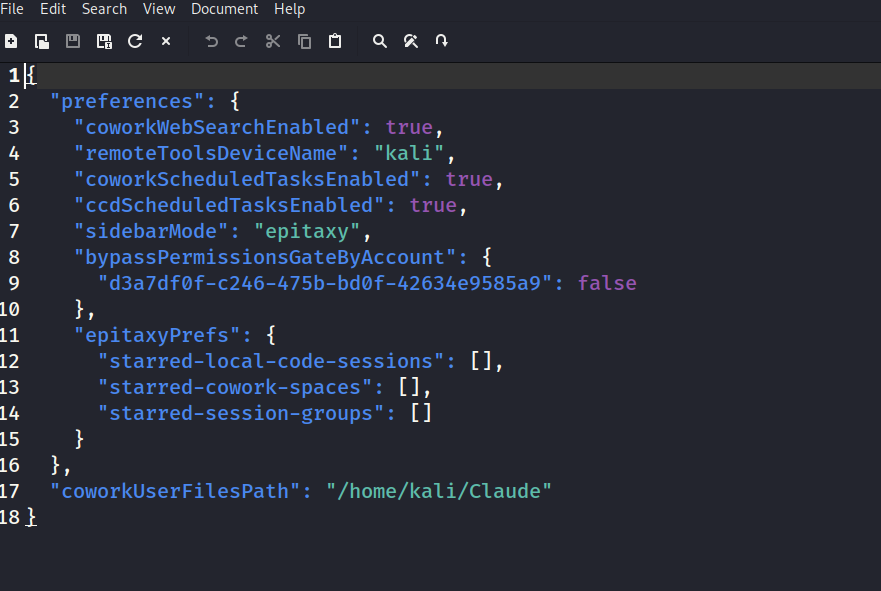
Task: Reload the document with the circular arrow icon
Action: [135, 41]
